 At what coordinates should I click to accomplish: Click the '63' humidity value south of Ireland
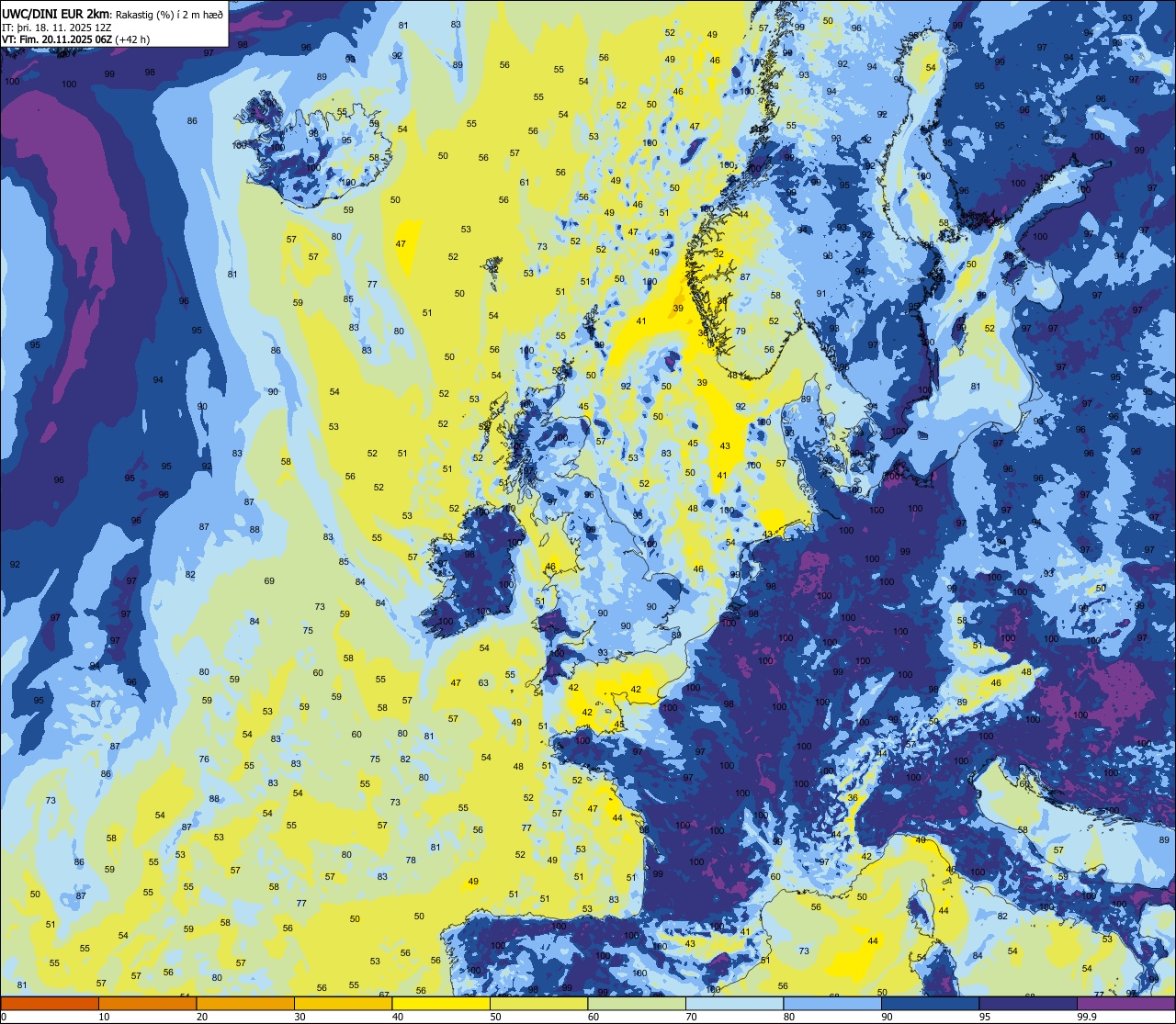(x=483, y=683)
